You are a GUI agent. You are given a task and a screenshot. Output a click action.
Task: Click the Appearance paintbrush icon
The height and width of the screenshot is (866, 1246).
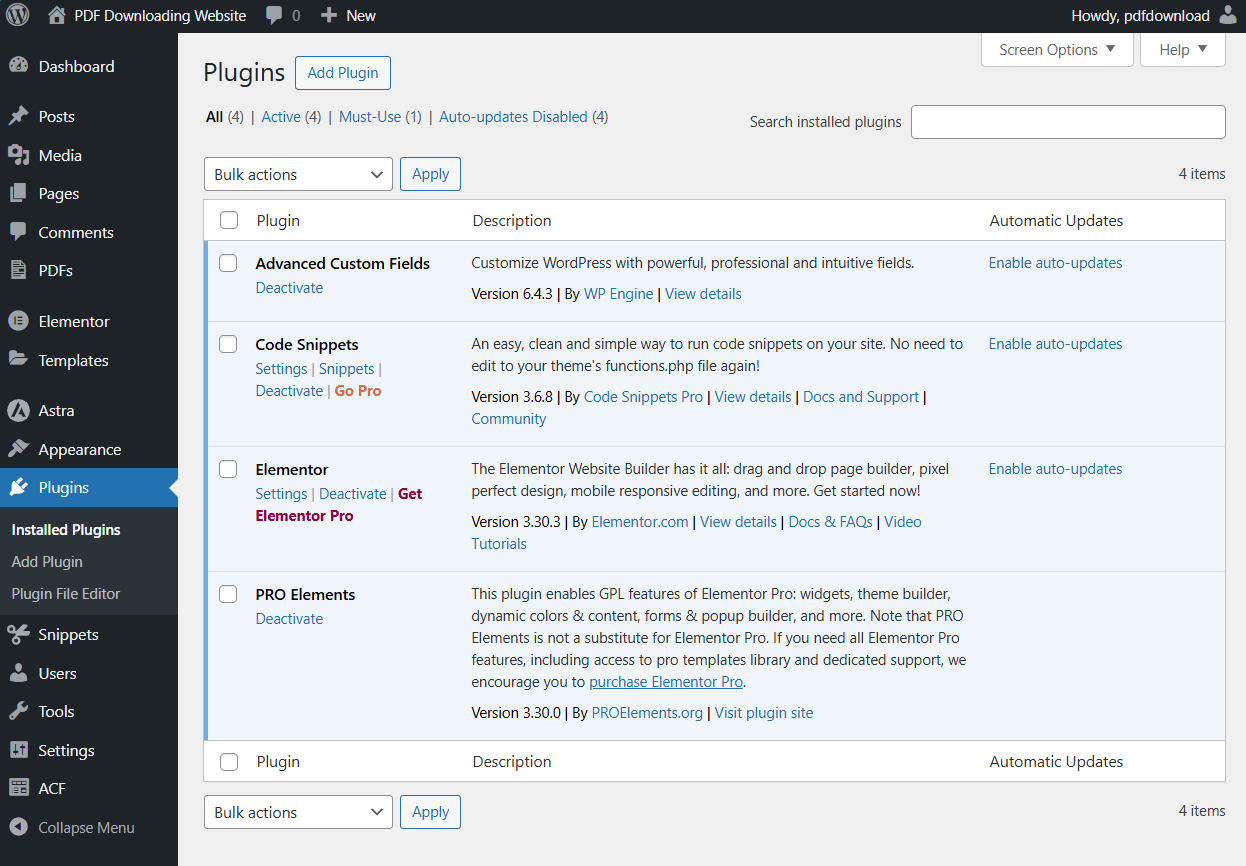point(18,449)
